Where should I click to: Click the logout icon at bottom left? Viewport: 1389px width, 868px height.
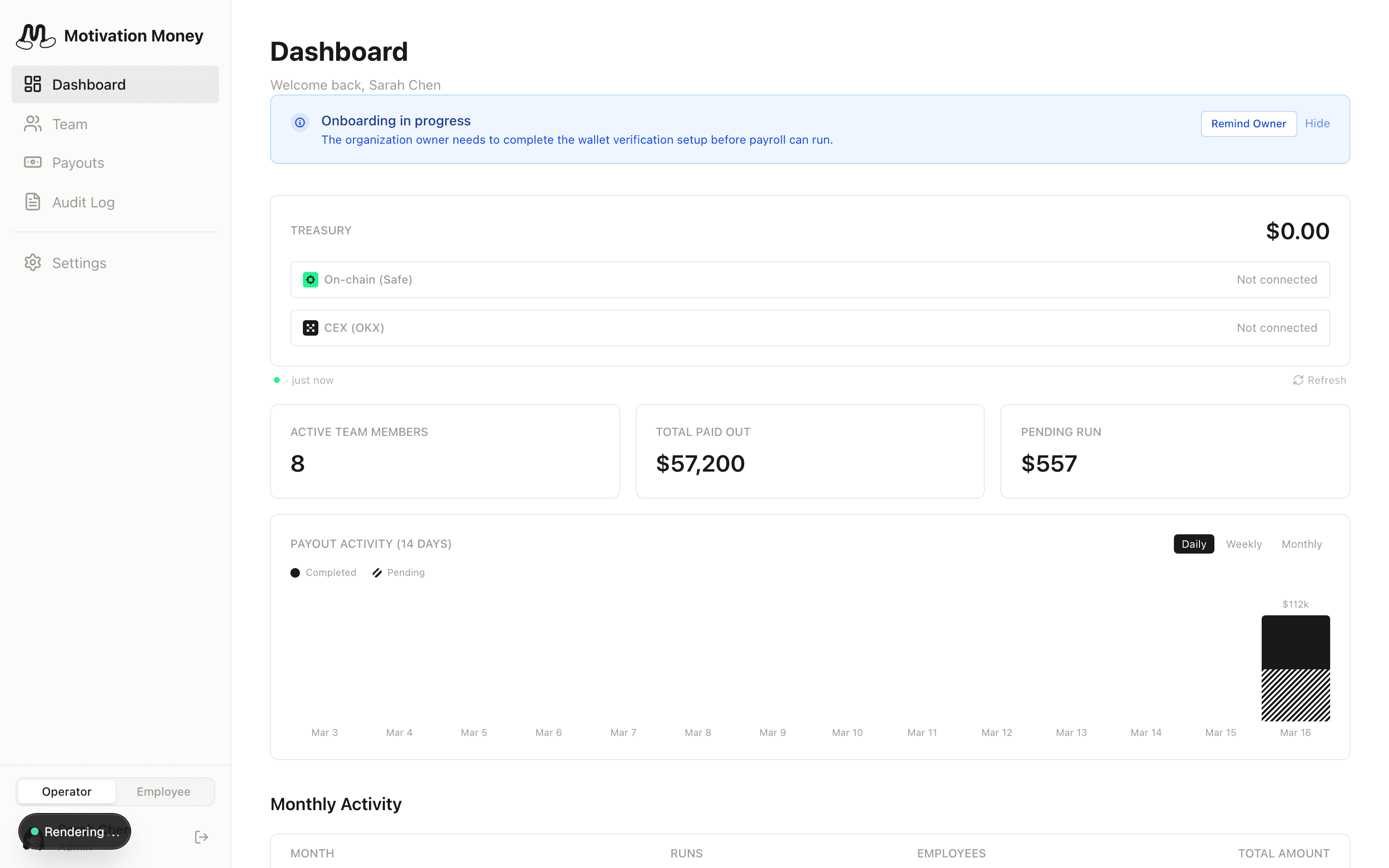click(201, 837)
